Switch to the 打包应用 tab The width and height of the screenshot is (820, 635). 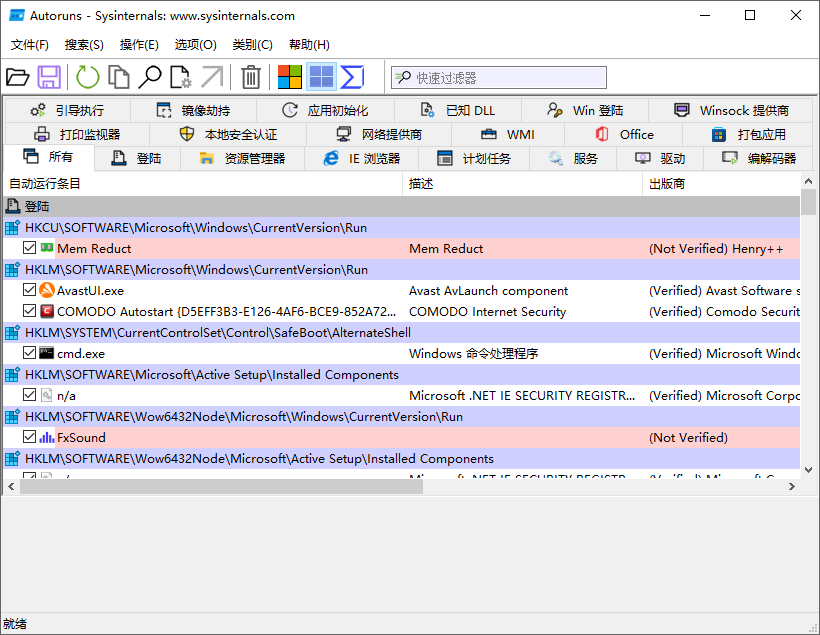pos(748,134)
